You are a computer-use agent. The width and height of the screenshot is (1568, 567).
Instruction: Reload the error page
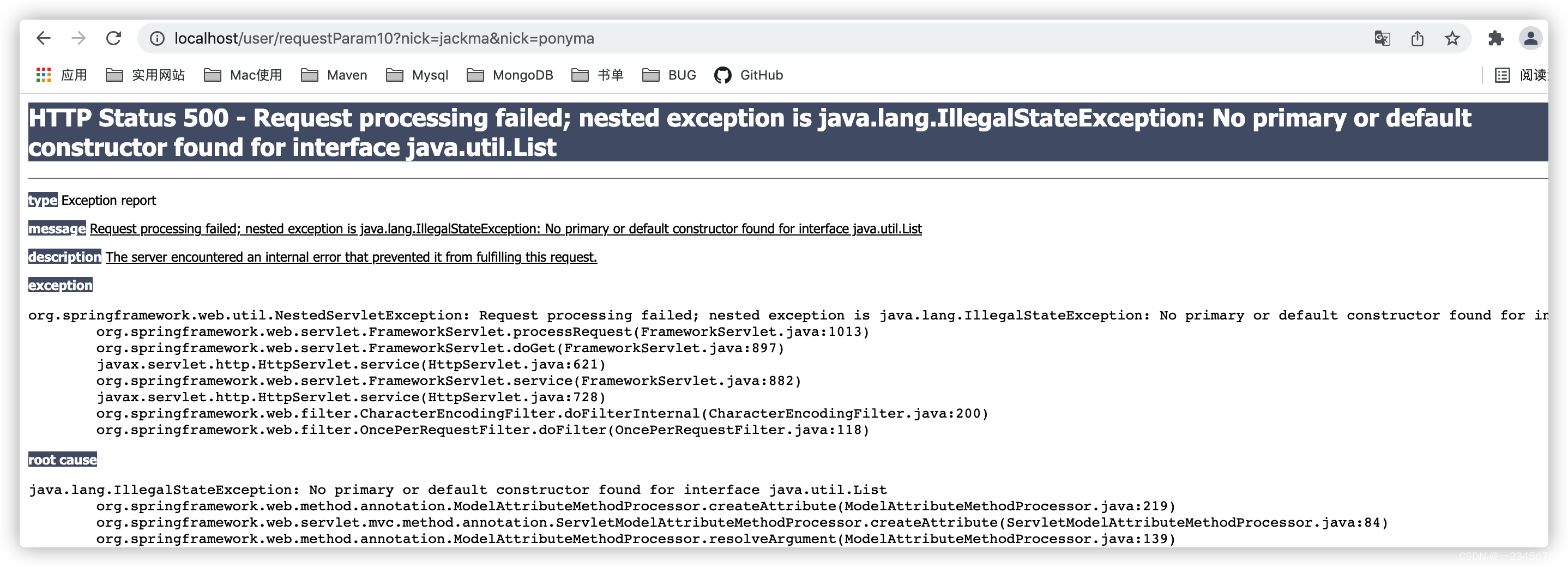point(114,38)
